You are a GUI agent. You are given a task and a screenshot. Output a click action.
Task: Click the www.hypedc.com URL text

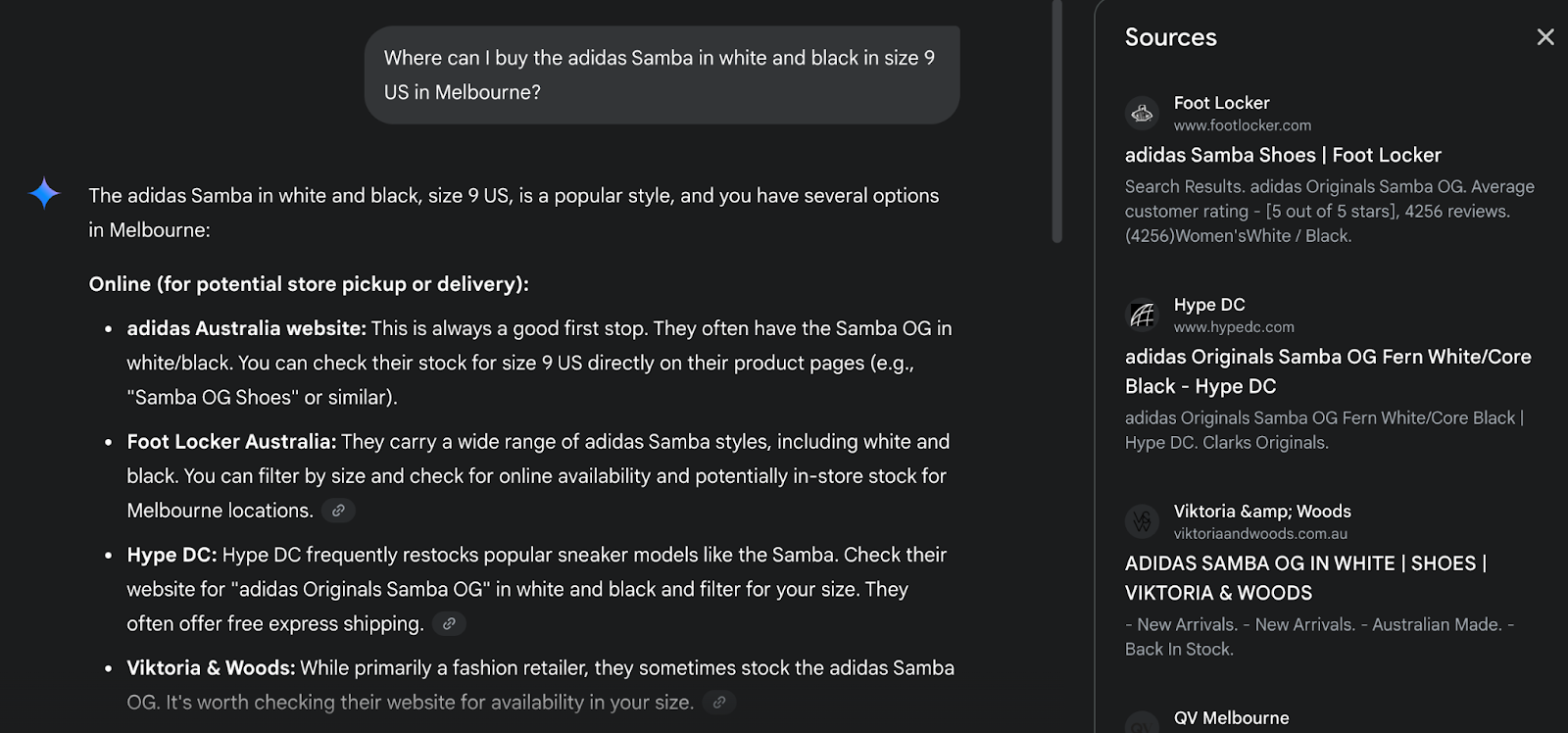click(1234, 327)
